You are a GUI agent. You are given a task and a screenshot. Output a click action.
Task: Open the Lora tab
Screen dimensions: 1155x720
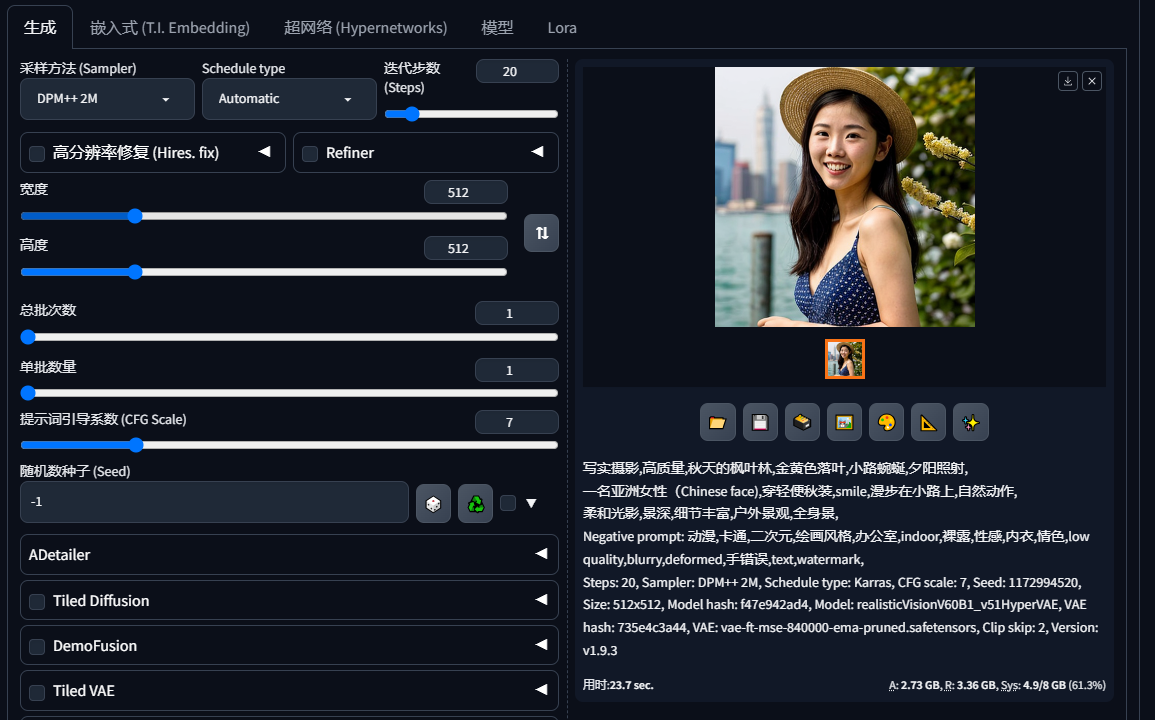pyautogui.click(x=561, y=27)
